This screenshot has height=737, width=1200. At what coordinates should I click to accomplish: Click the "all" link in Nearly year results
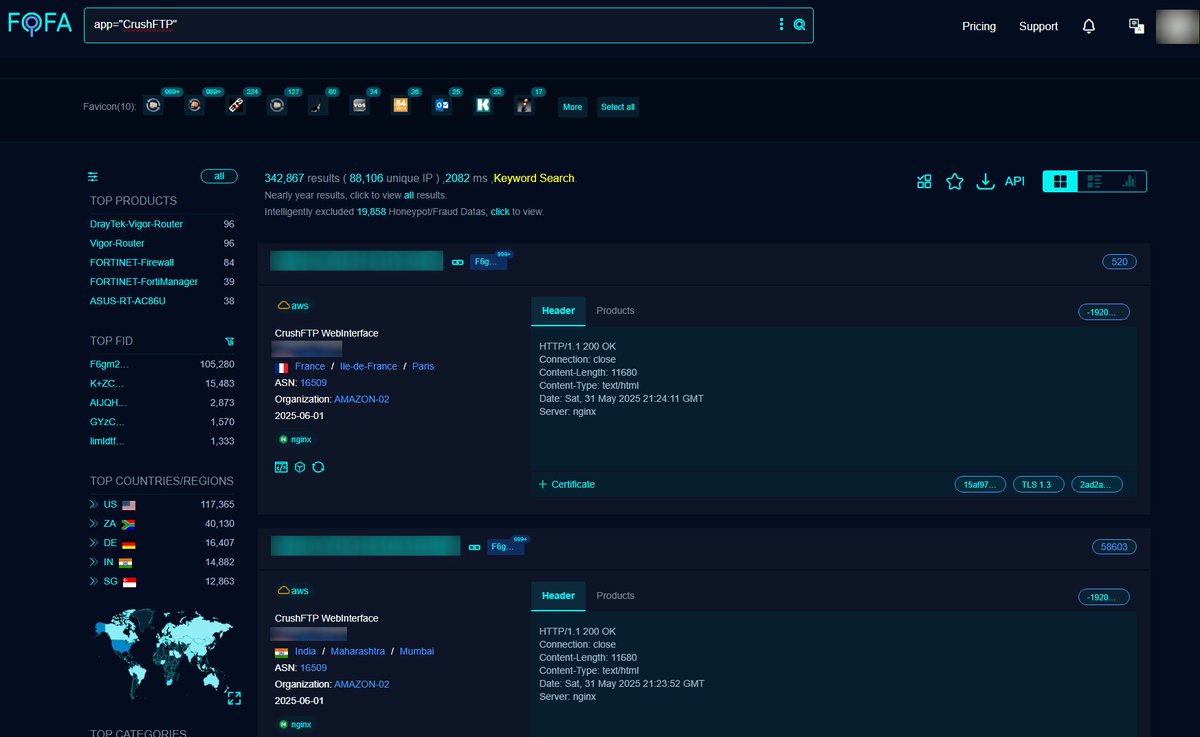tap(409, 195)
